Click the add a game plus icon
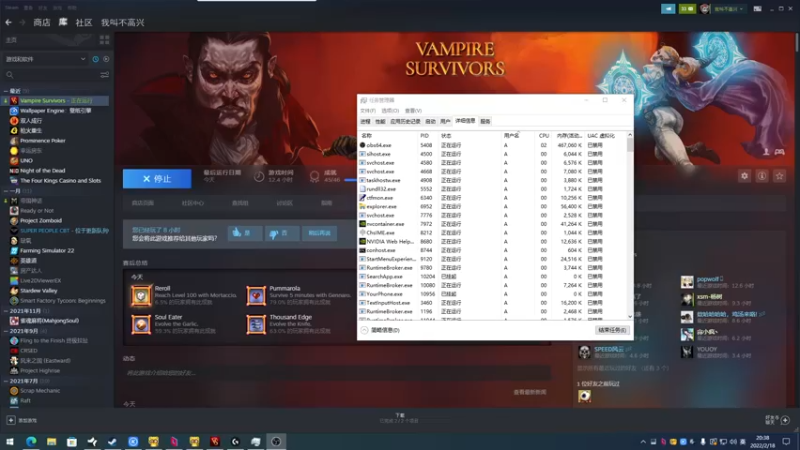This screenshot has width=800, height=450. click(11, 420)
